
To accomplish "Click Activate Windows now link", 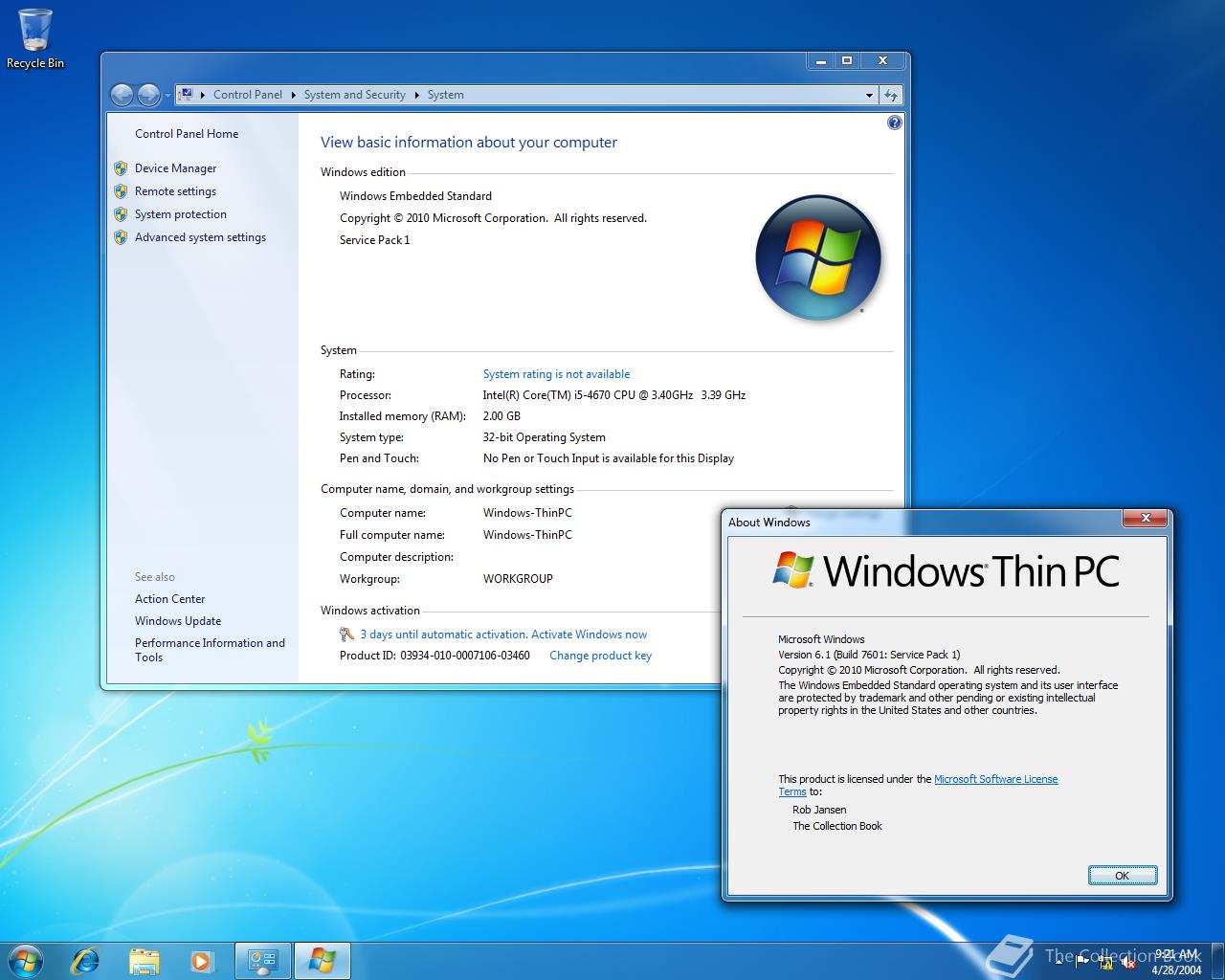I will pos(589,635).
